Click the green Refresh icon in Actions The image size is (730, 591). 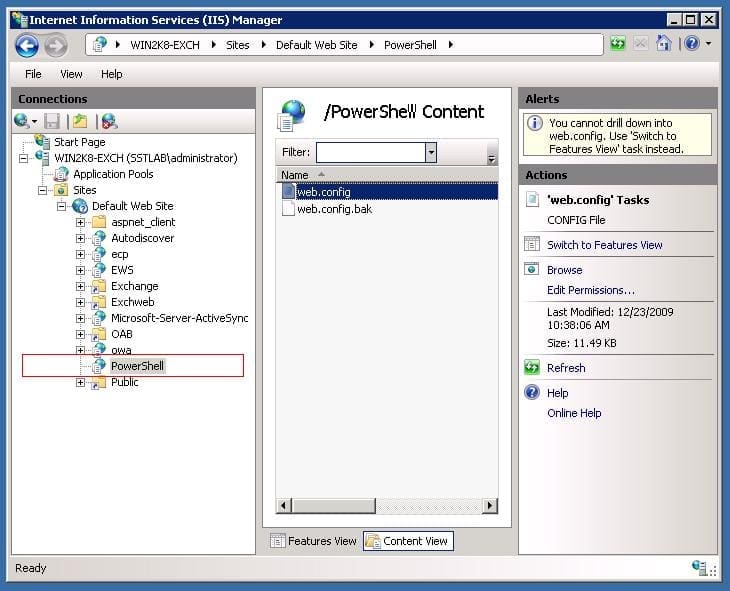(532, 367)
